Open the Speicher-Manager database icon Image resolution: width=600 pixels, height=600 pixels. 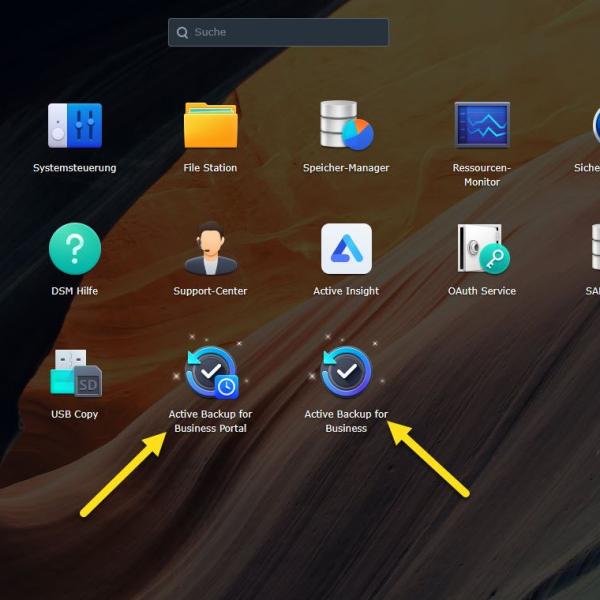[x=346, y=126]
